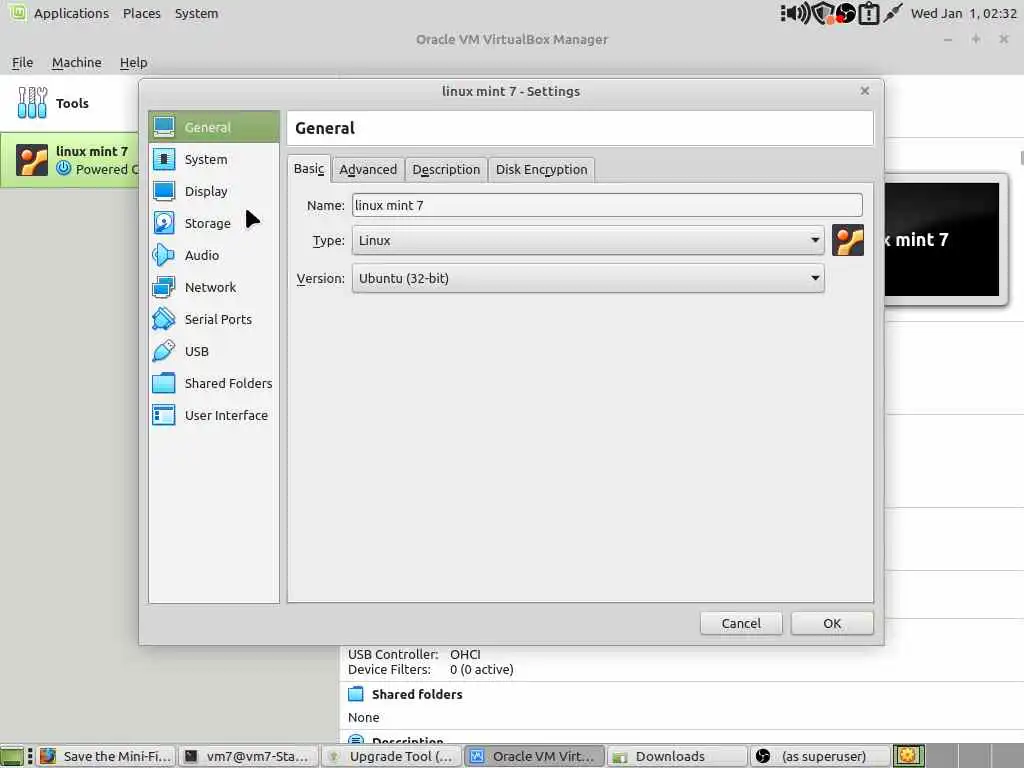Go to Storage settings

214,223
